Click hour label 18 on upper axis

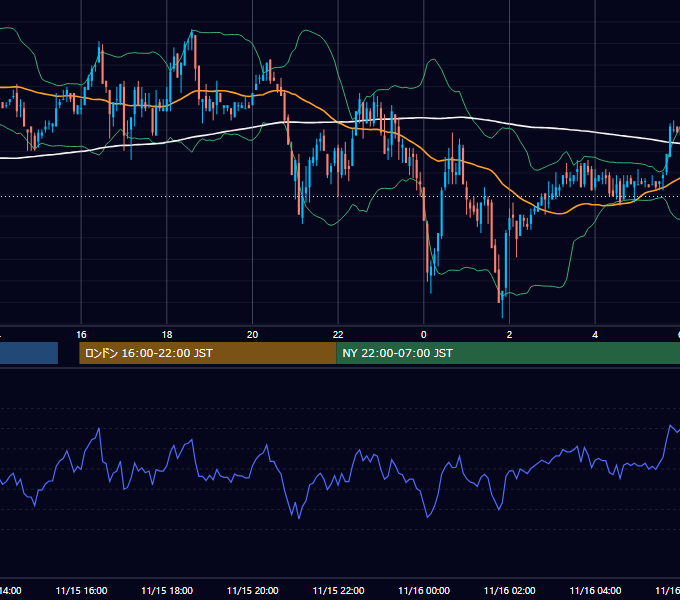click(x=167, y=335)
